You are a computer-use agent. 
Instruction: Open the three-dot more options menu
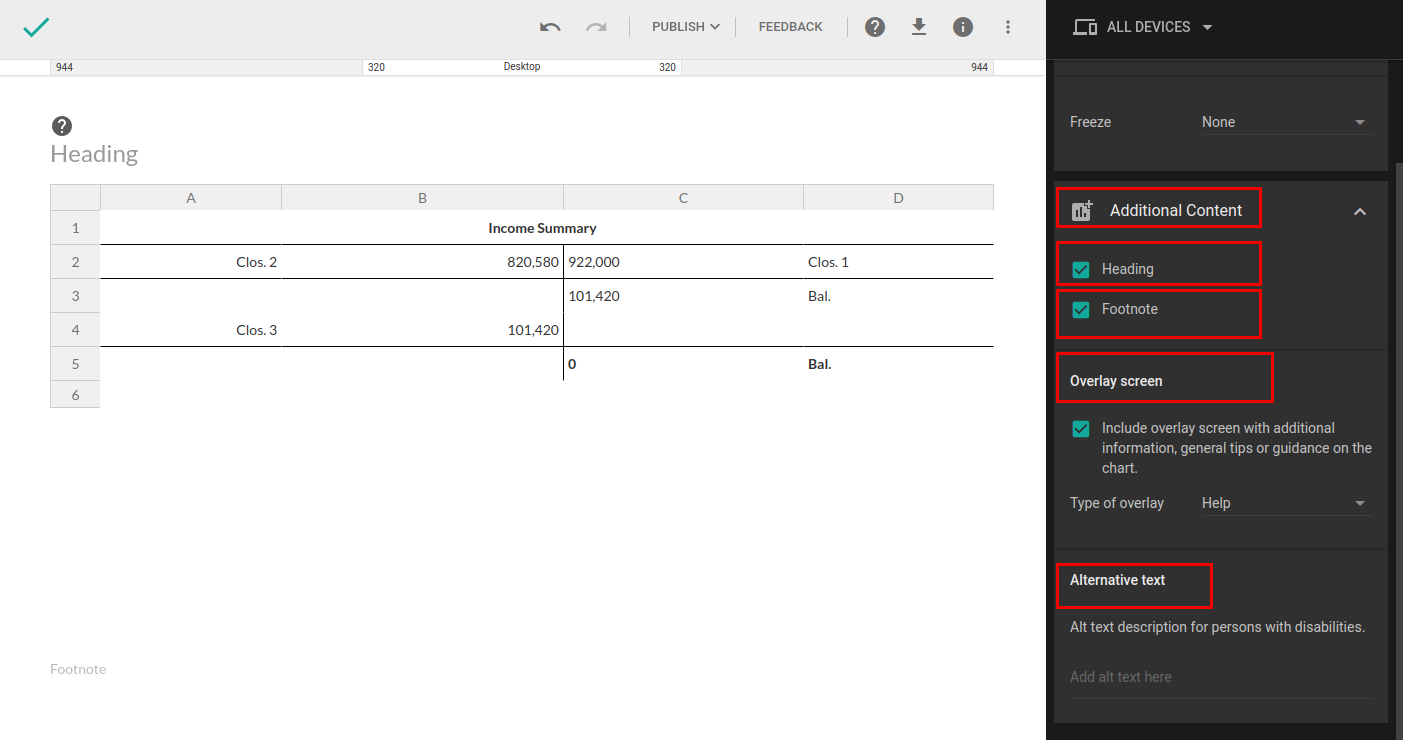coord(1007,27)
